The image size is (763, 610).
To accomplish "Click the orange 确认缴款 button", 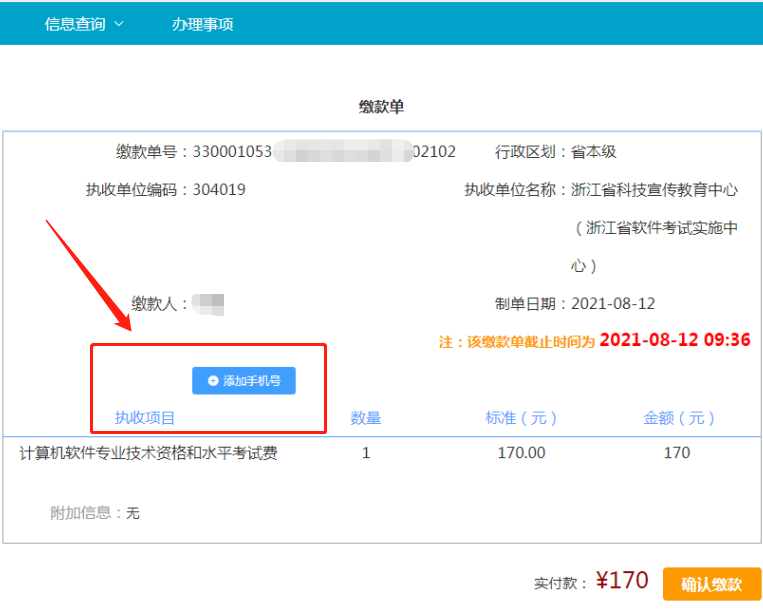I will [x=711, y=584].
